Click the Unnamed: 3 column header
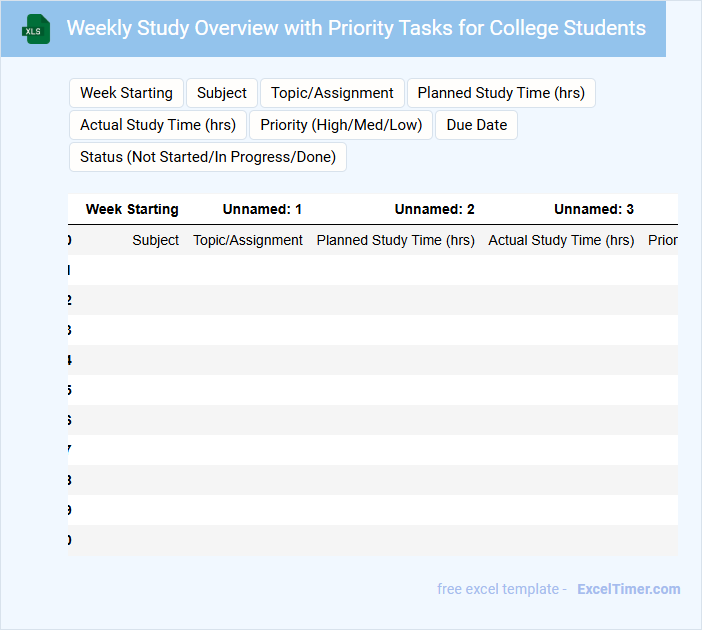 594,209
